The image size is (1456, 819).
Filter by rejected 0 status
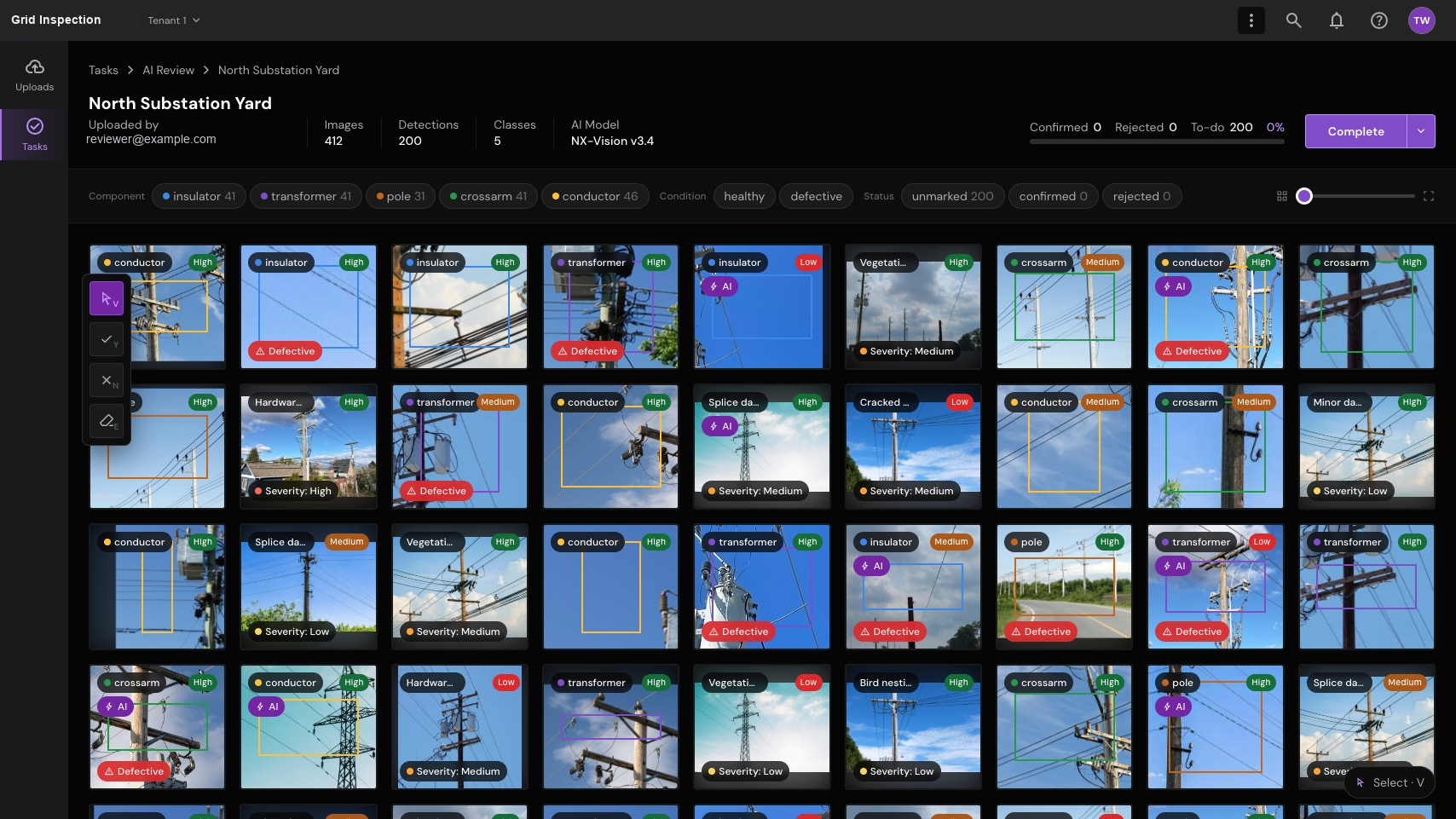coord(1141,196)
